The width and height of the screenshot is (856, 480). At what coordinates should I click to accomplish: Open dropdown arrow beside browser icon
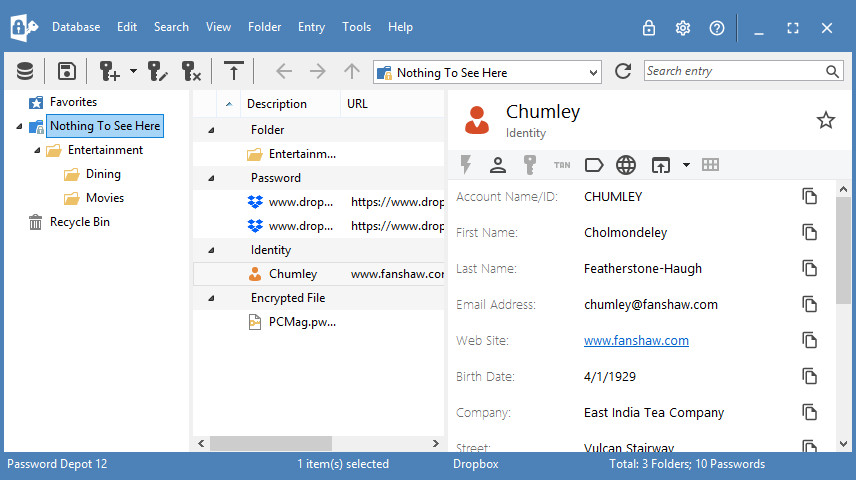tap(686, 165)
